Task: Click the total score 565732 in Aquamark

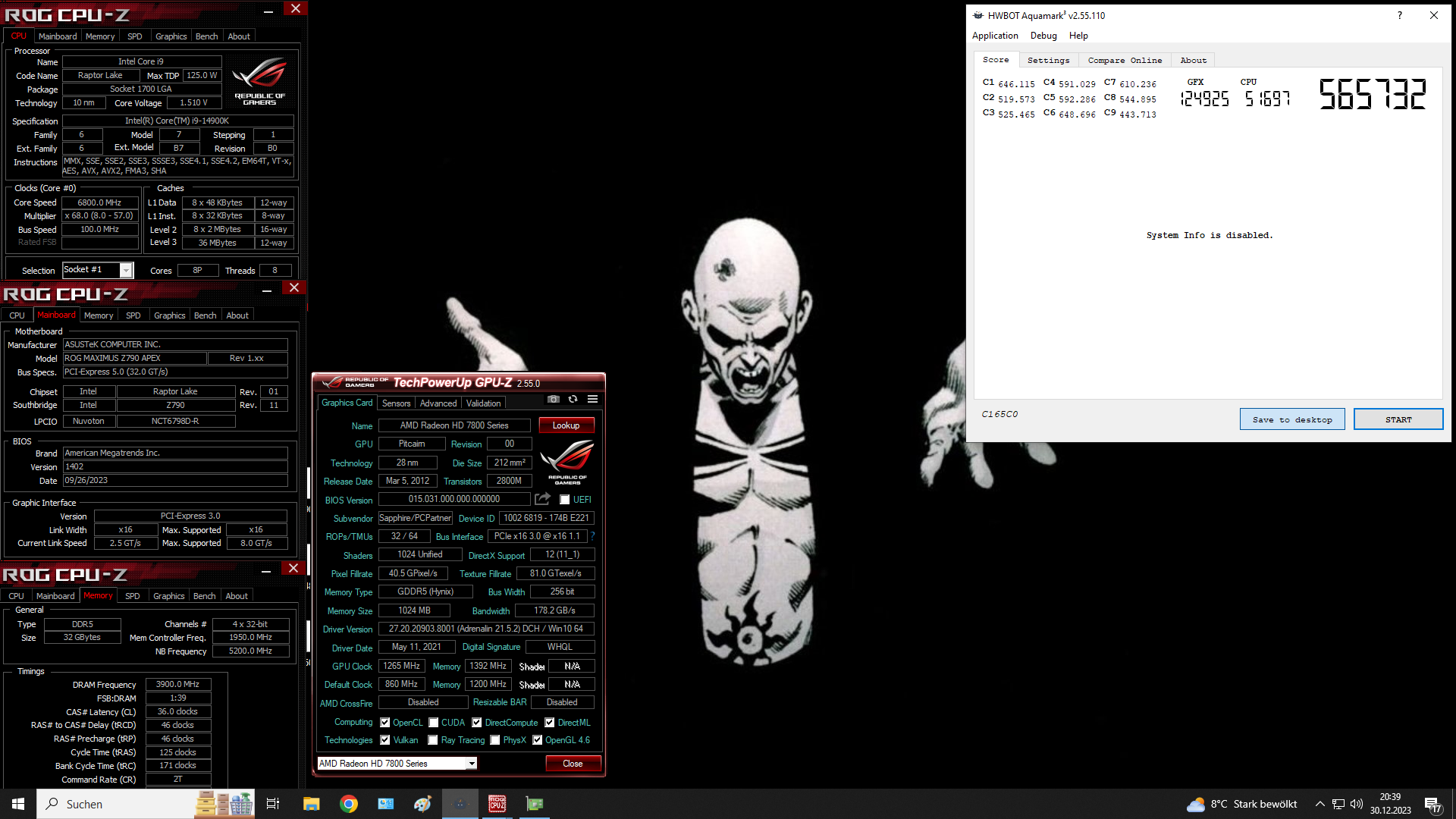Action: pyautogui.click(x=1373, y=94)
